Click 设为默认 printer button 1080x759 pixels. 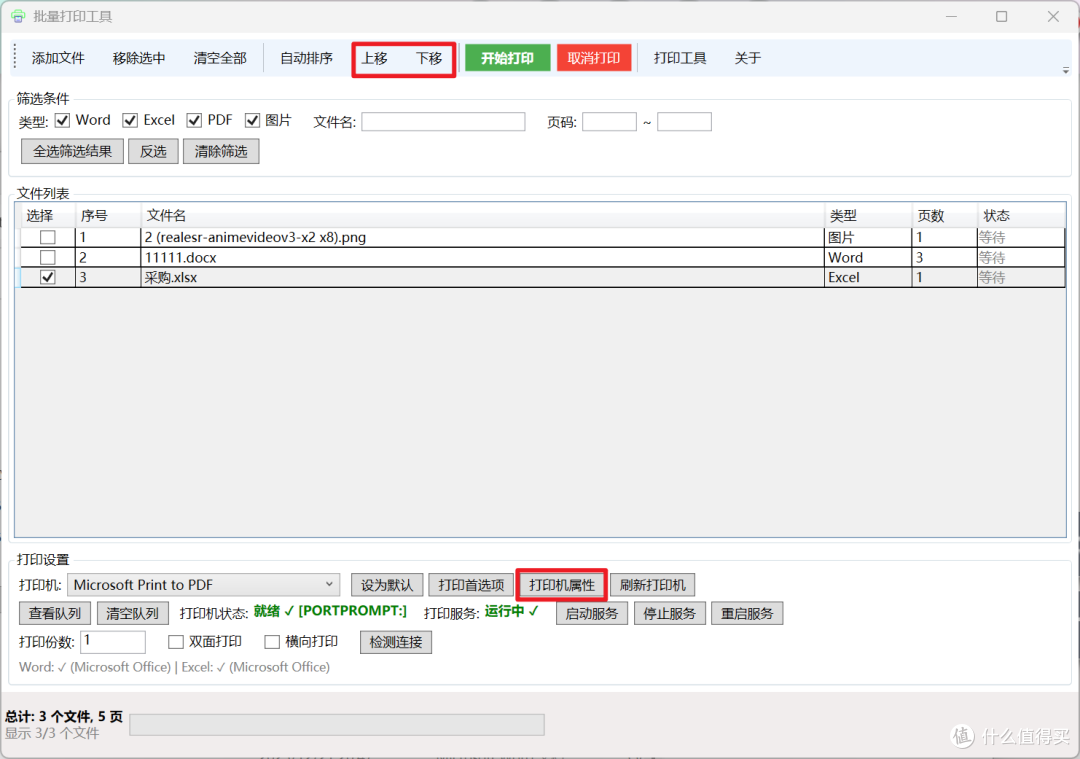click(387, 585)
